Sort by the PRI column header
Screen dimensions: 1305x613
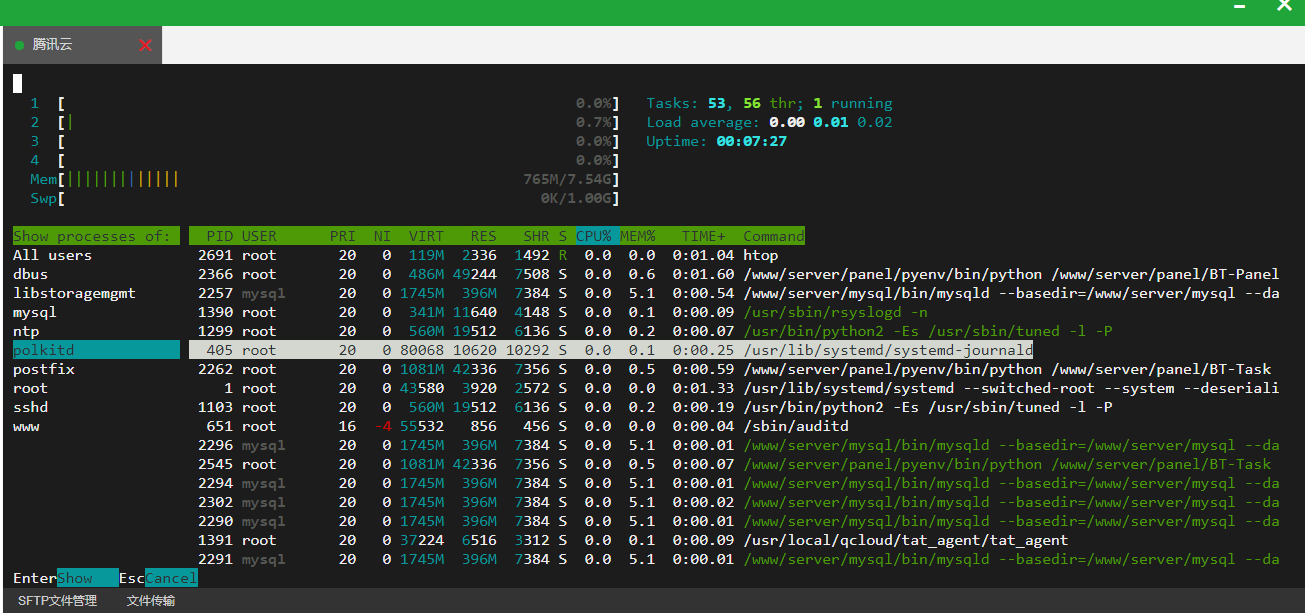point(342,237)
